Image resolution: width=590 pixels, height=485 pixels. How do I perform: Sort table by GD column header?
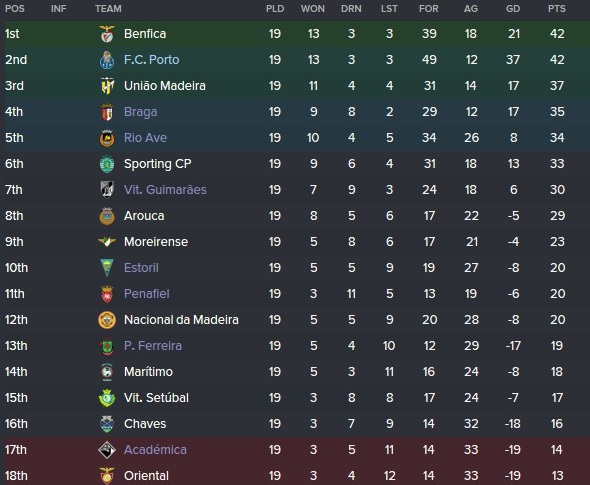pos(513,9)
